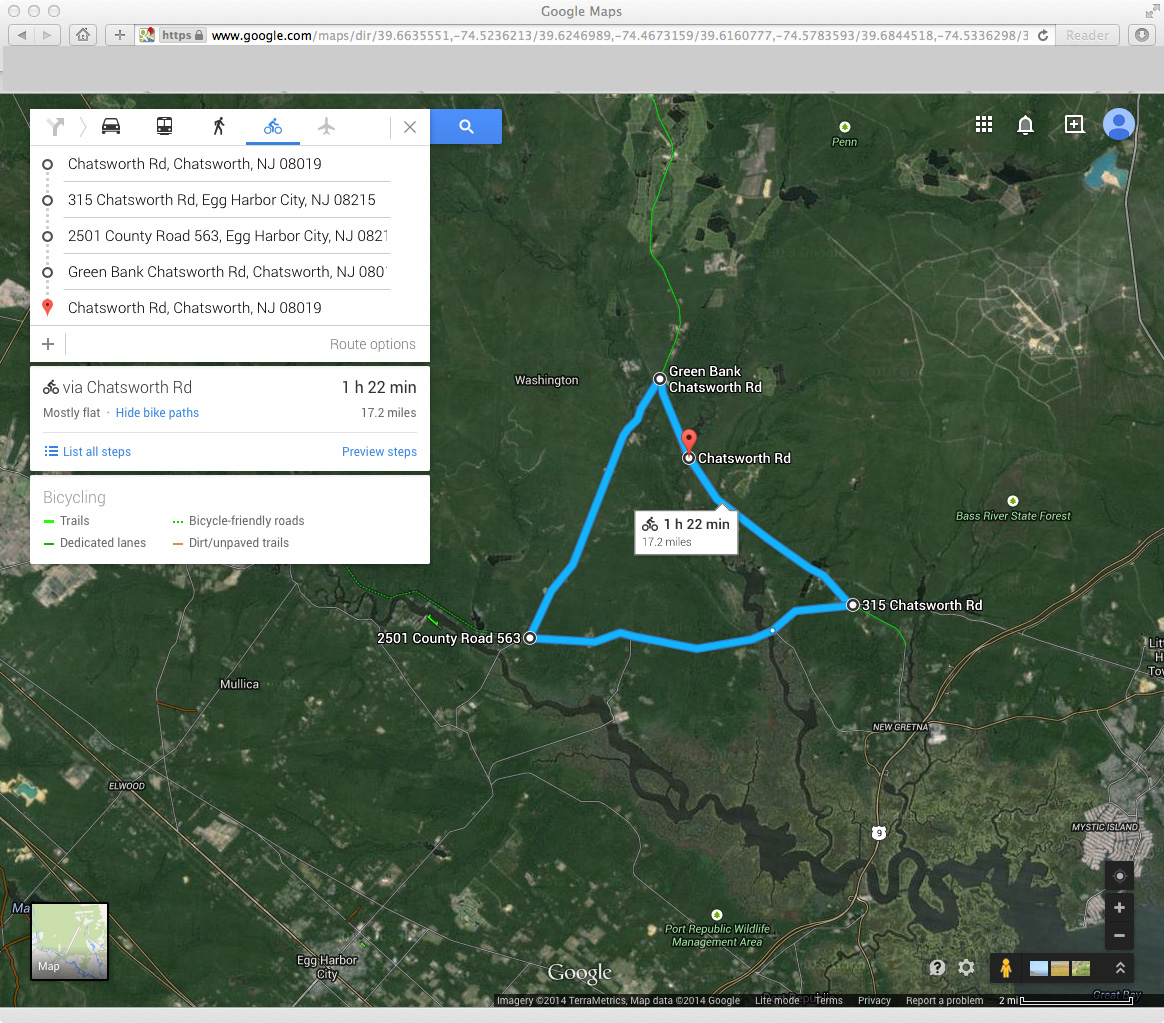Expand Route options
The width and height of the screenshot is (1164, 1023).
click(372, 344)
